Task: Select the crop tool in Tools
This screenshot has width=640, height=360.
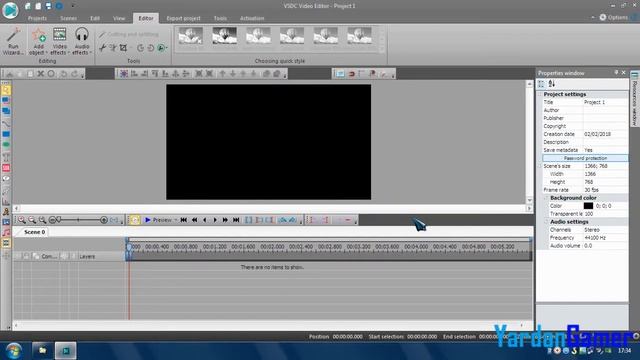Action: [x=123, y=48]
